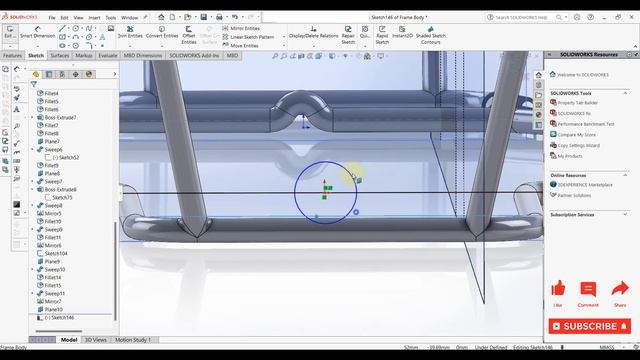
Task: Expand the Boss-Extrude7 tree node
Action: [x=32, y=118]
